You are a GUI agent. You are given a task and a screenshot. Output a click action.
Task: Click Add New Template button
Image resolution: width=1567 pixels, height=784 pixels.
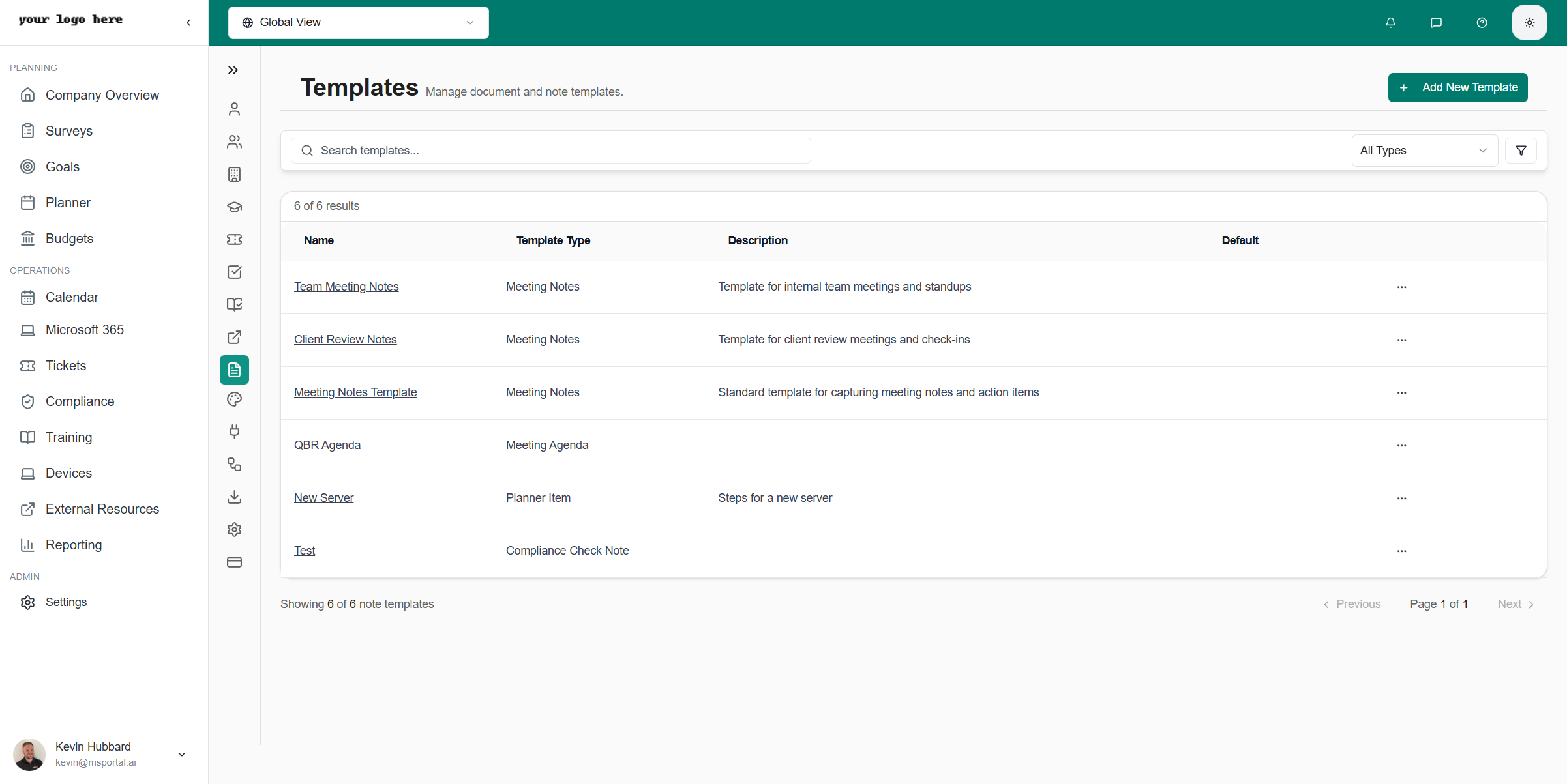1457,87
